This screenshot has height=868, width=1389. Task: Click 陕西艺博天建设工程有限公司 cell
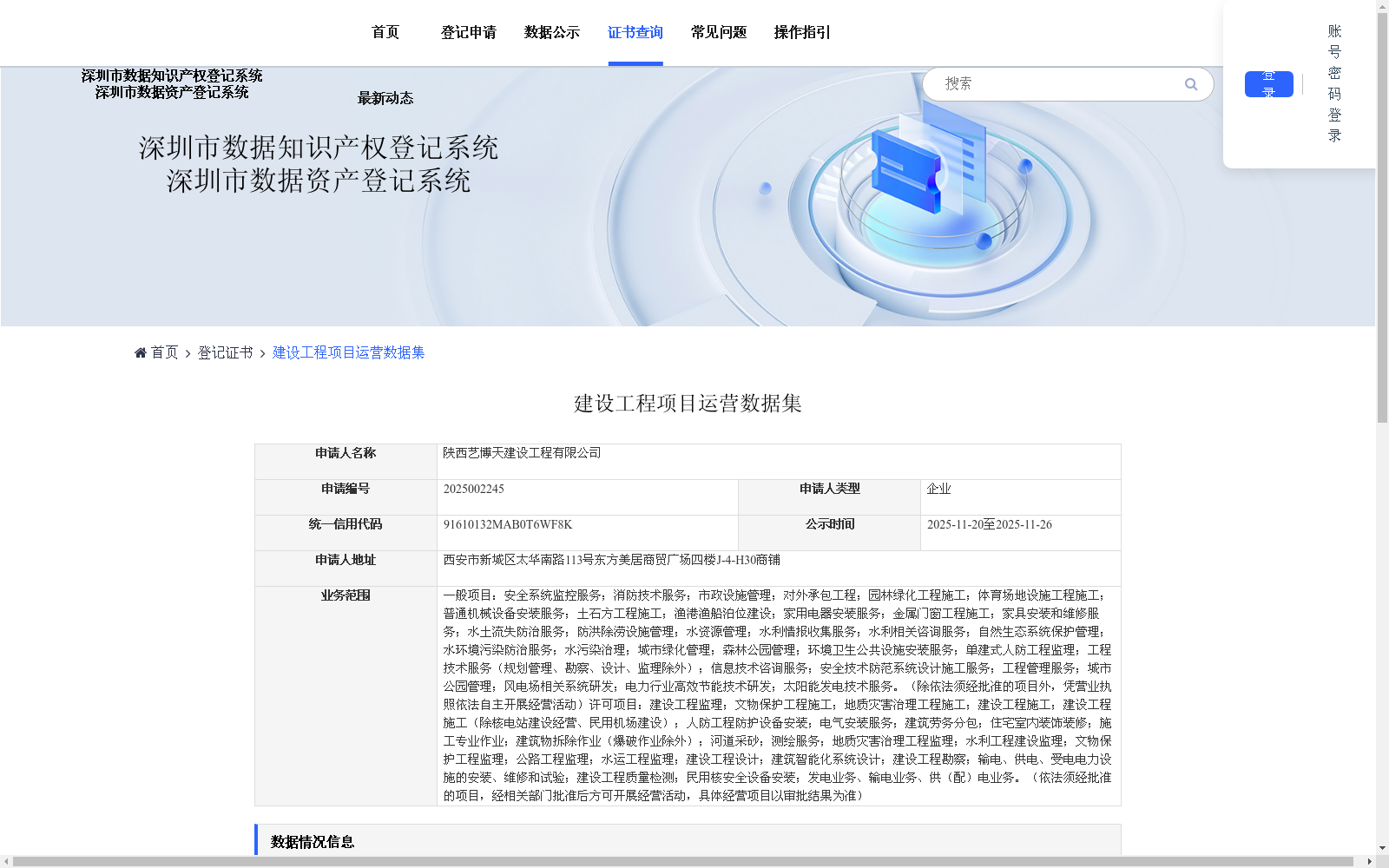[779, 462]
